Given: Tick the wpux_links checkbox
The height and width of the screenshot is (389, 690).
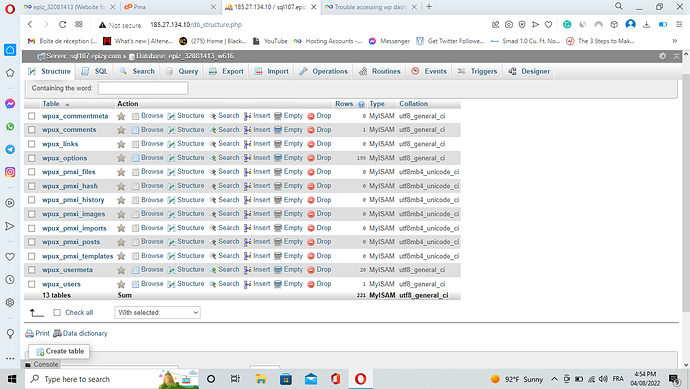Looking at the screenshot, I should tap(32, 144).
